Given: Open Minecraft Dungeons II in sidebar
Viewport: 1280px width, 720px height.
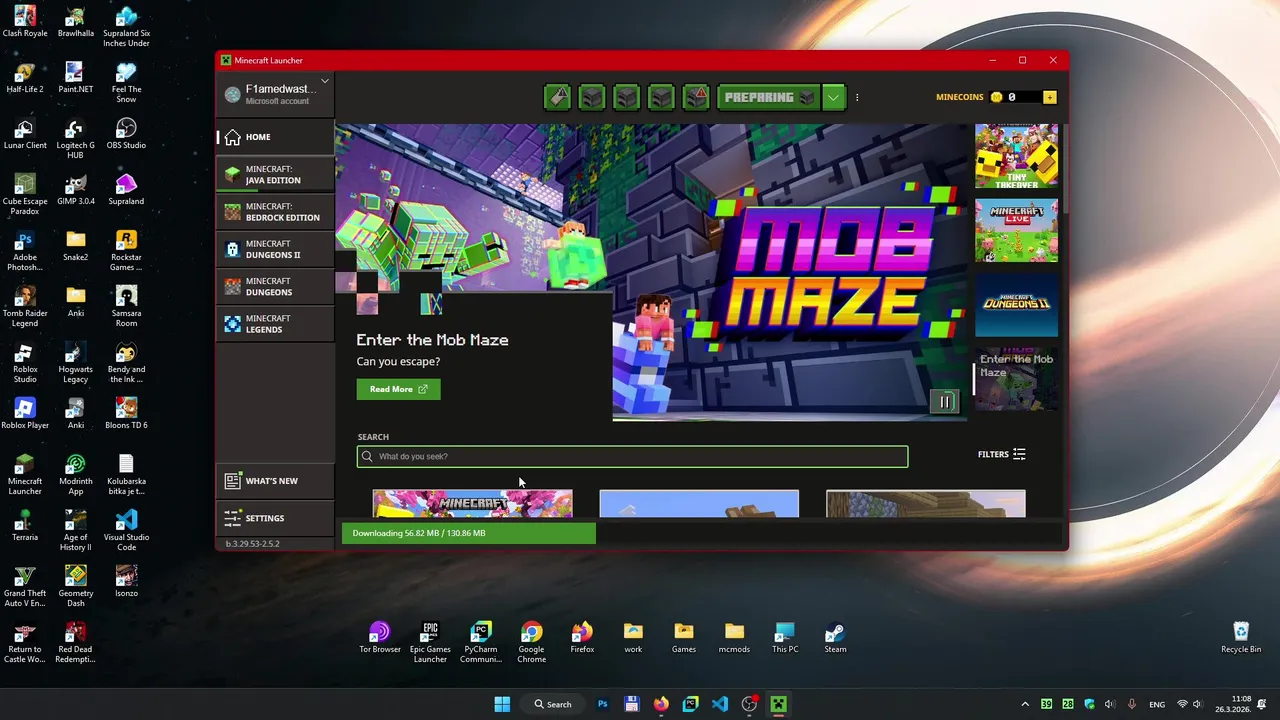Looking at the screenshot, I should [x=275, y=249].
